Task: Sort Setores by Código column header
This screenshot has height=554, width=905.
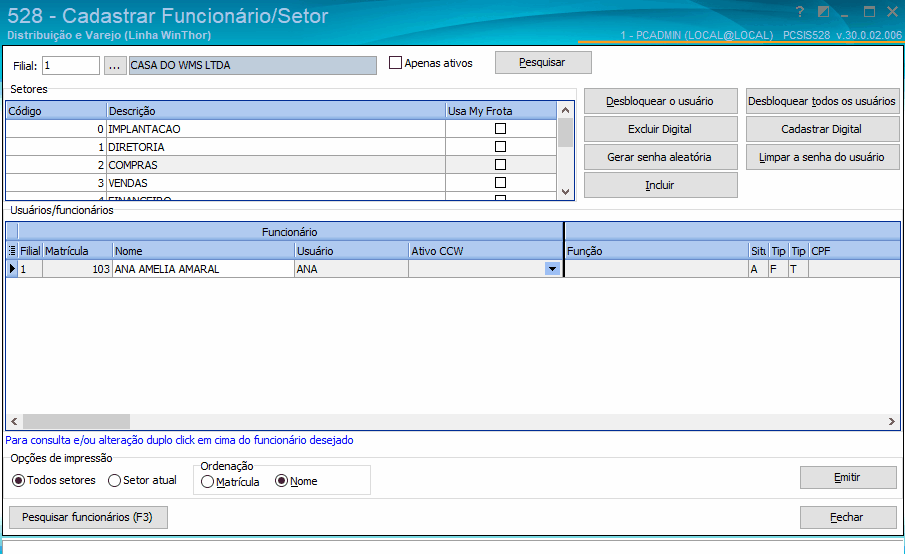Action: [57, 111]
